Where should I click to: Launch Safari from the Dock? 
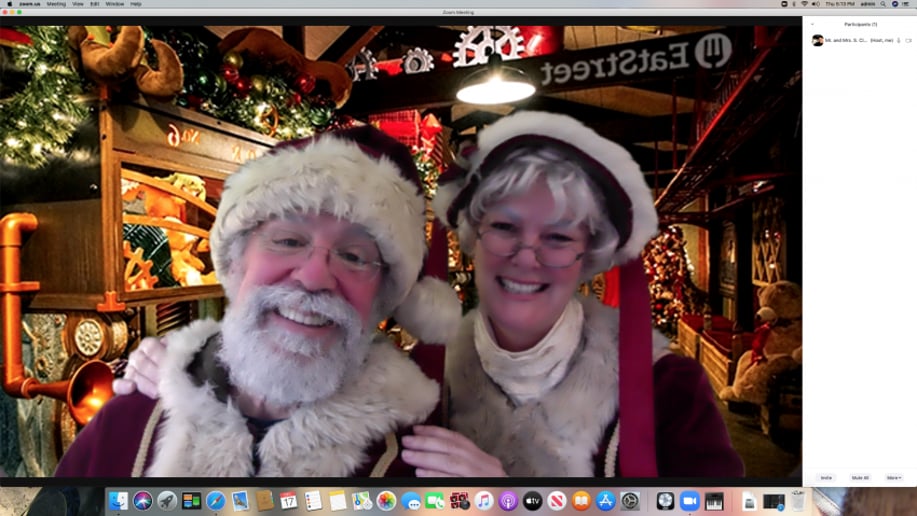[215, 501]
